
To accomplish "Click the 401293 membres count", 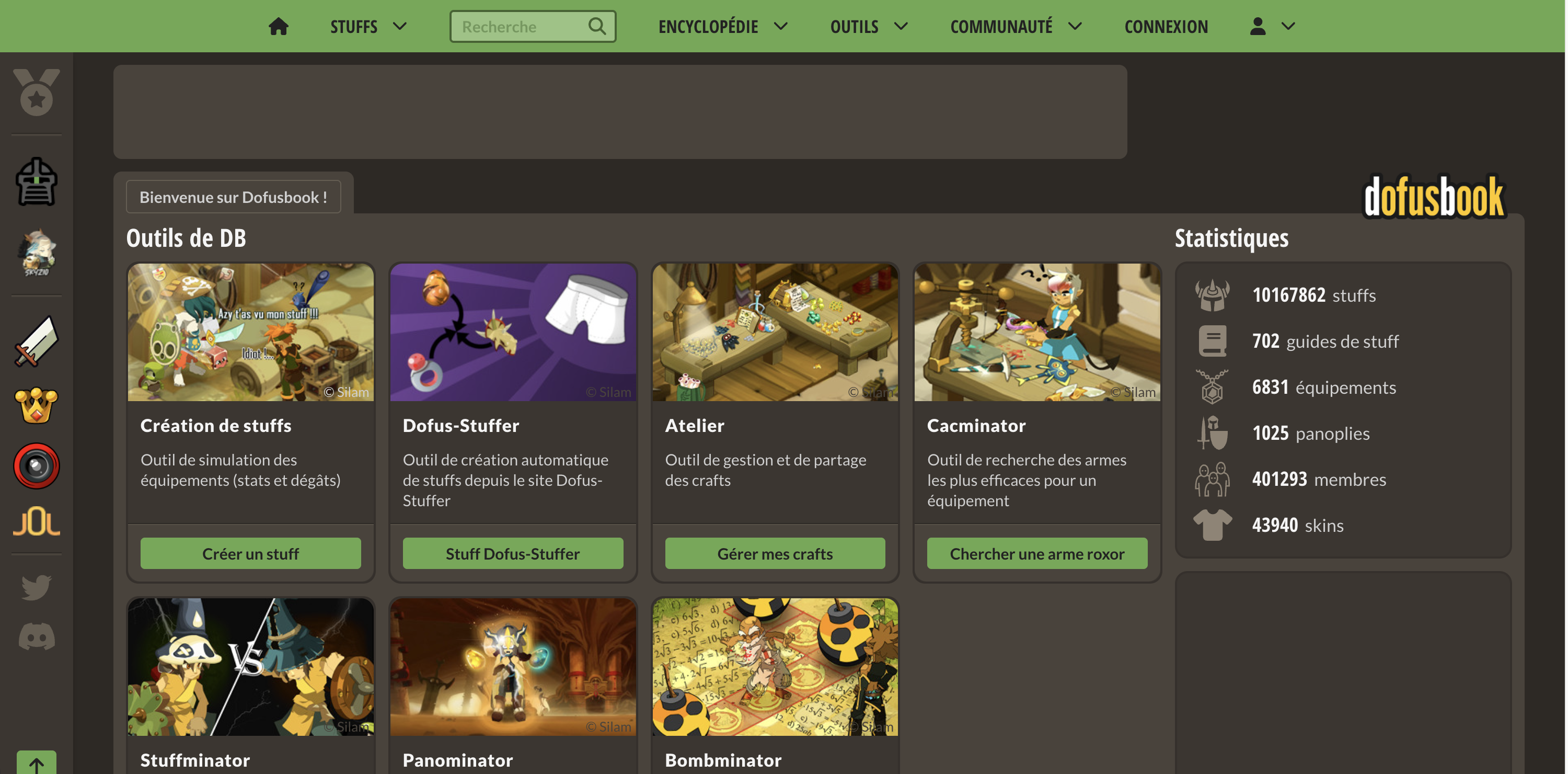I will point(1319,479).
